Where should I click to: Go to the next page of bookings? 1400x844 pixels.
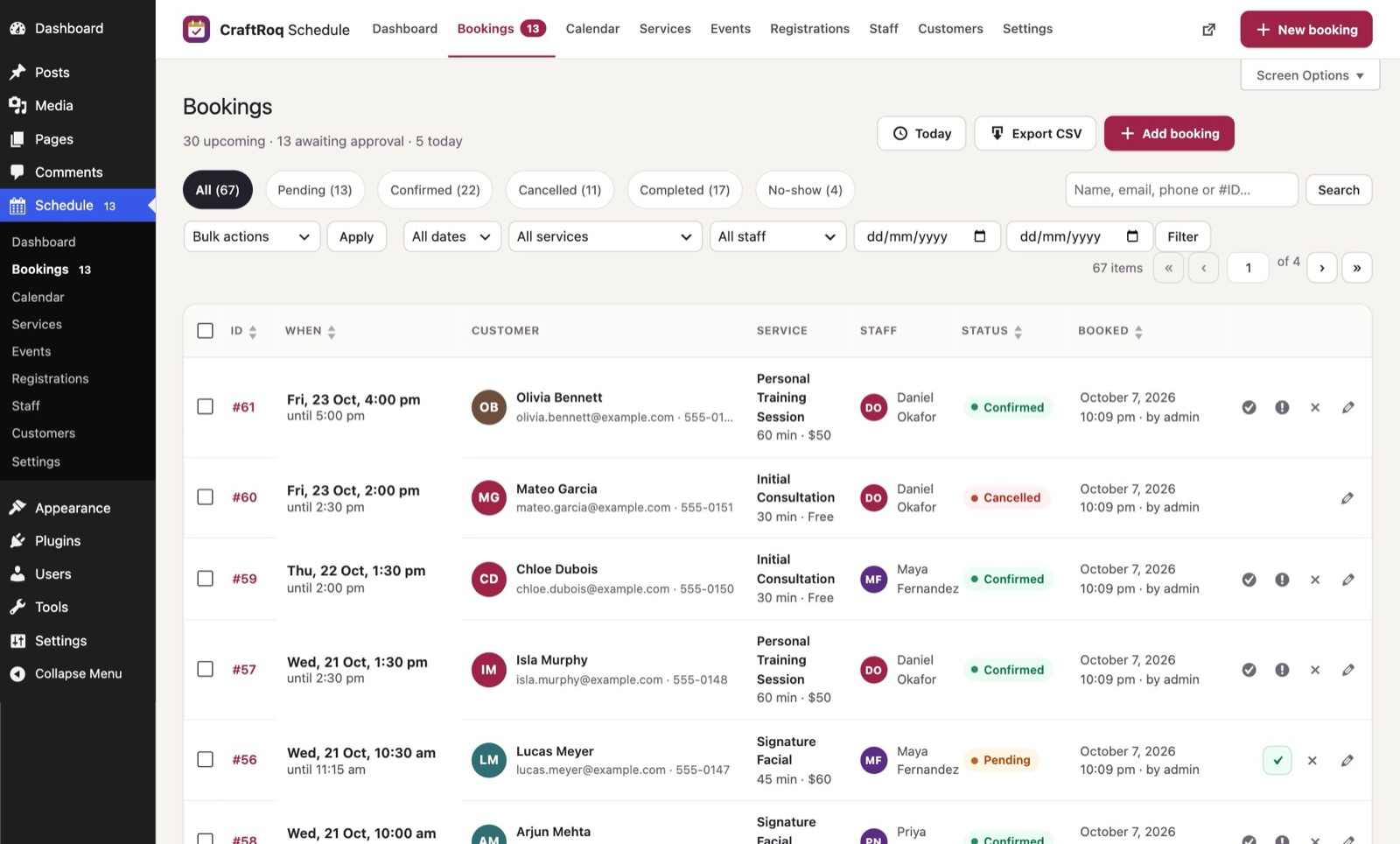[1322, 268]
